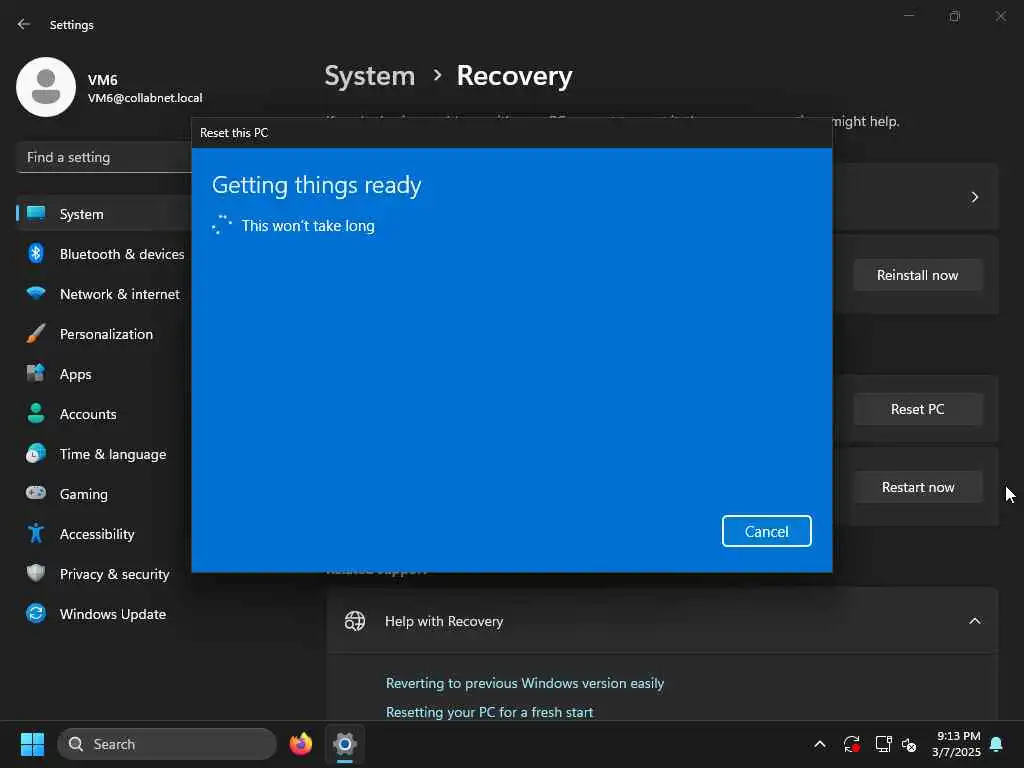Screen dimensions: 1024x768
Task: Open the clock showing 9:13 PM
Action: click(x=956, y=744)
